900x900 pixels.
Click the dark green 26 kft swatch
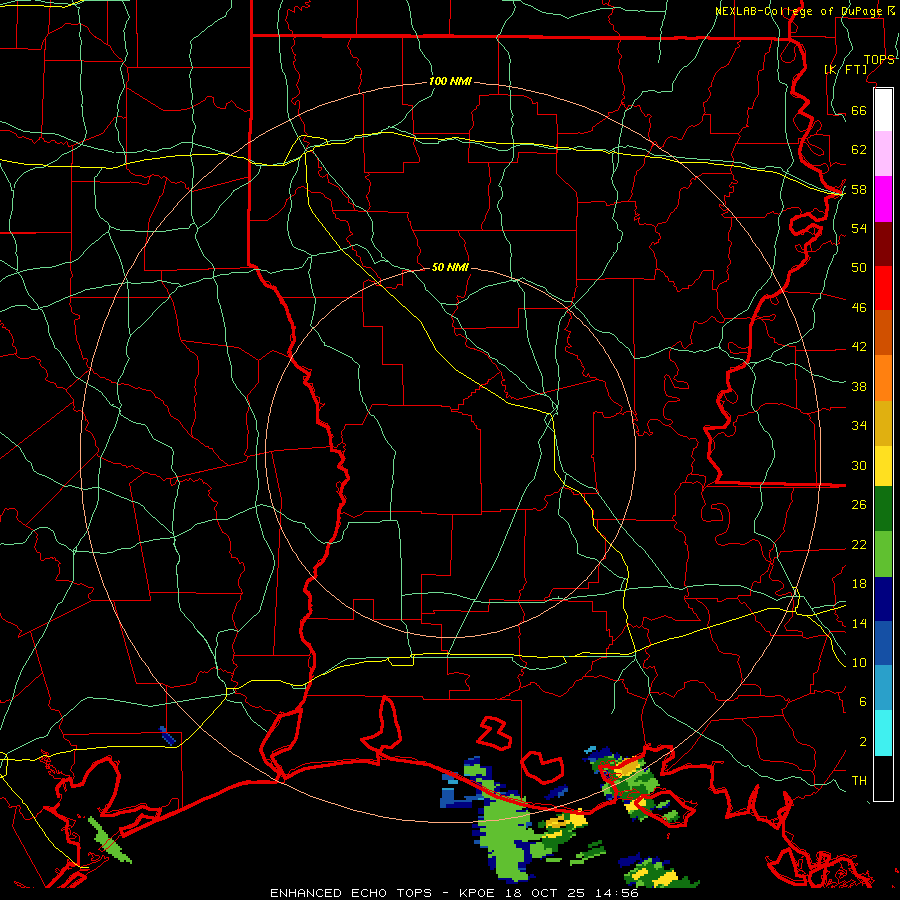tap(883, 509)
